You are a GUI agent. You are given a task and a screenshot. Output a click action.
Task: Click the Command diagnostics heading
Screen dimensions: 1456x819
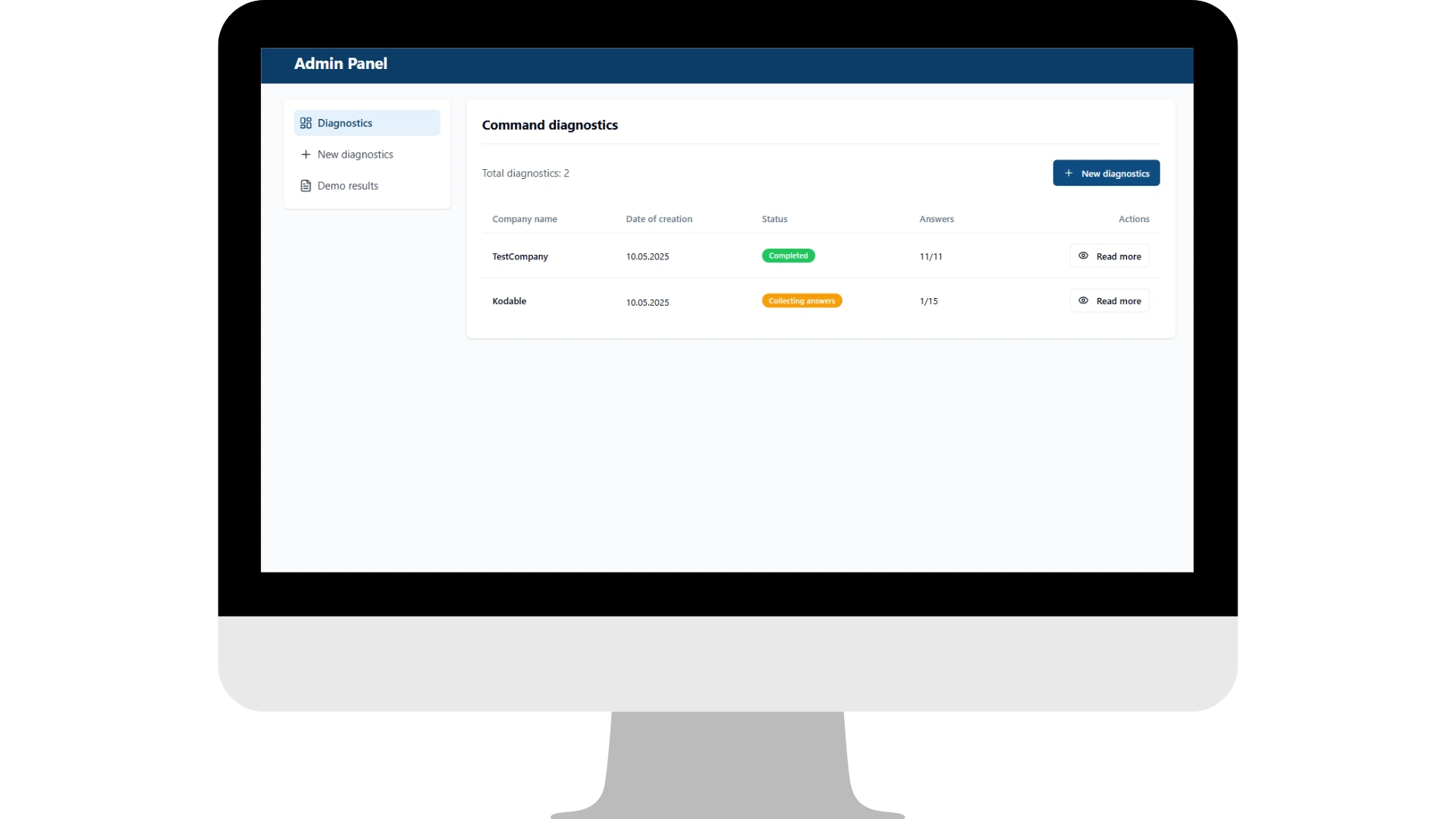550,125
